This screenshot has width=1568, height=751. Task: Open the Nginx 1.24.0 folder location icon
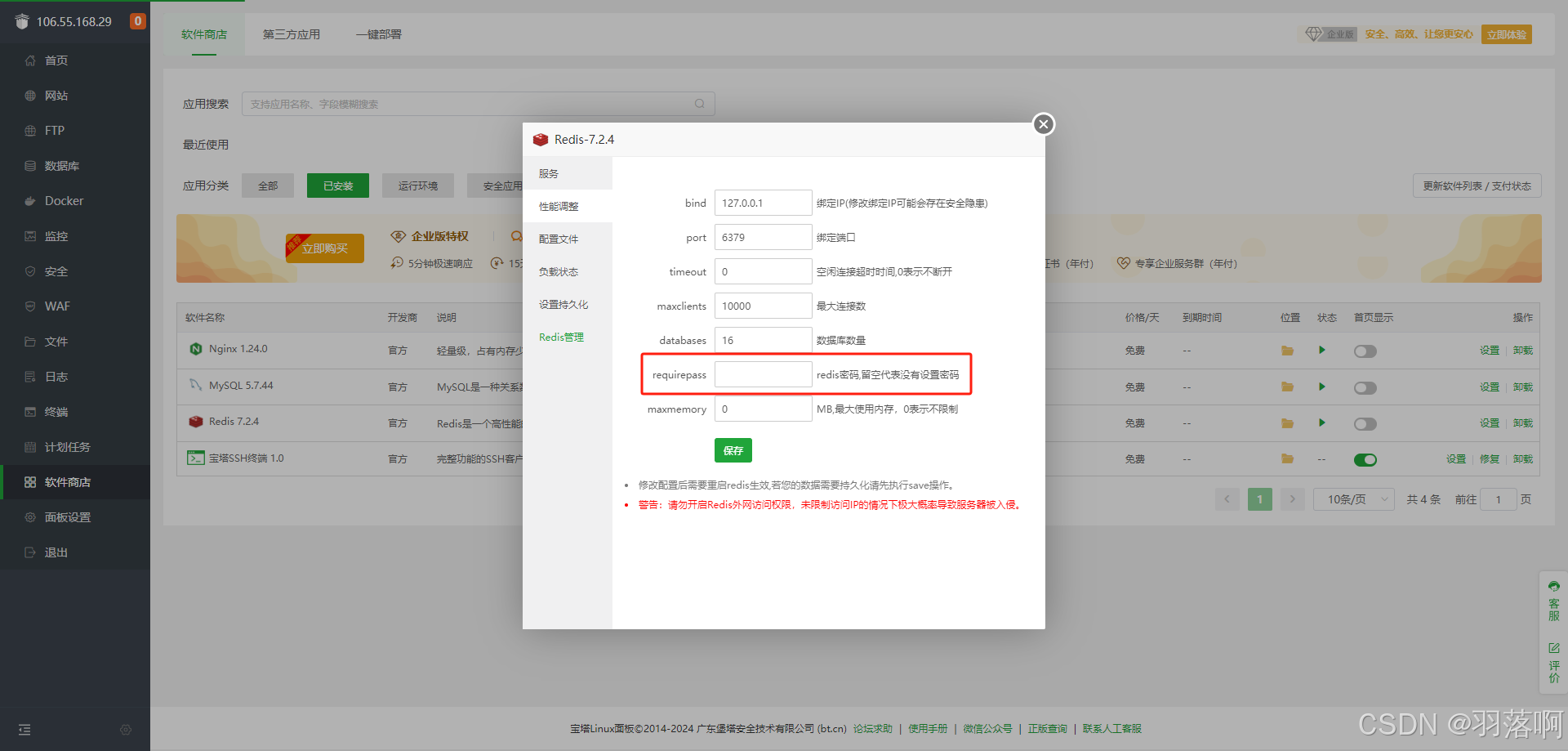tap(1287, 351)
